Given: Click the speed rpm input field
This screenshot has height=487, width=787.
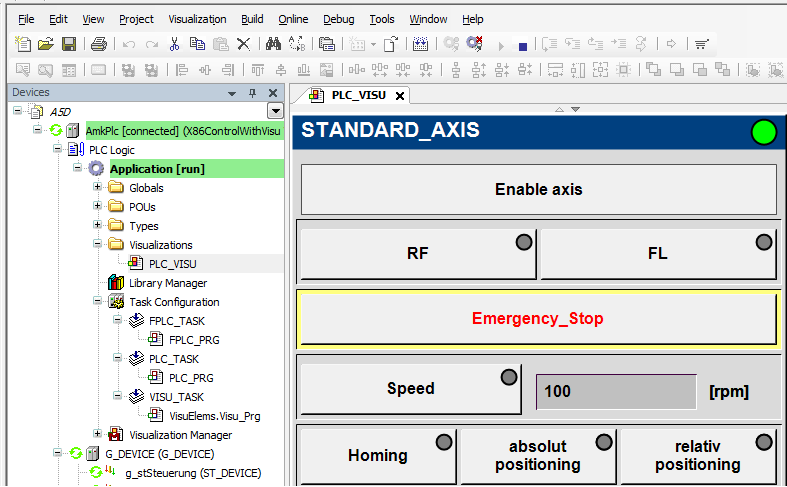Looking at the screenshot, I should click(616, 391).
